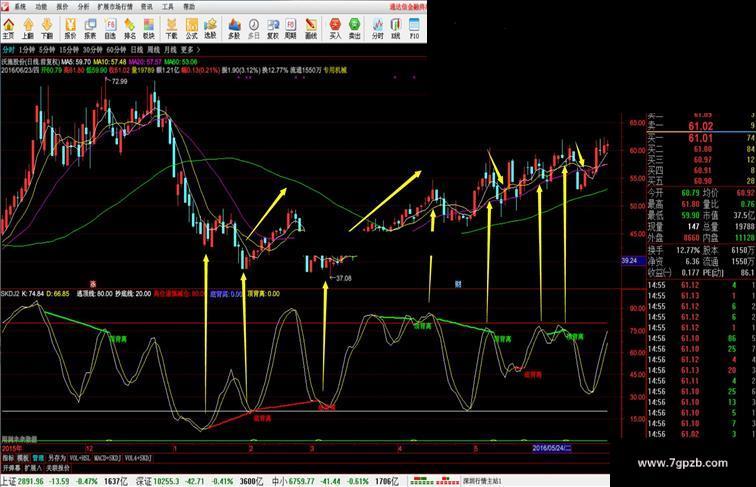Click the app logo icon in title bar
This screenshot has height=487, width=756.
click(x=4, y=7)
